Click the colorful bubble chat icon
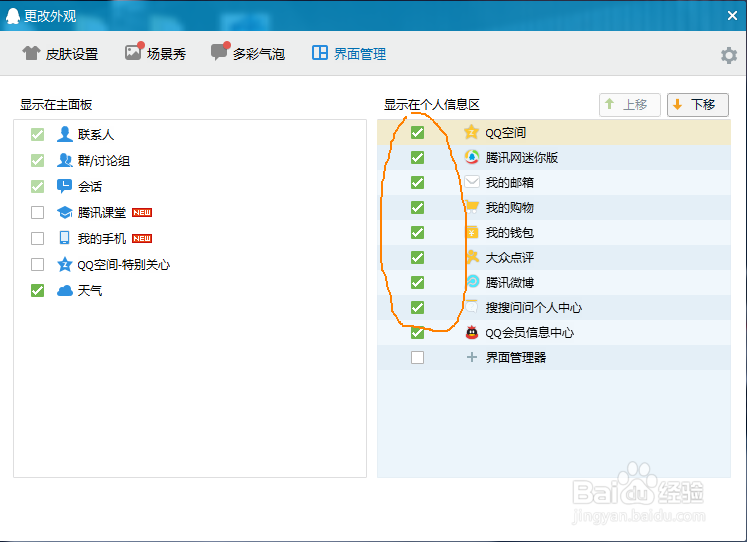747x542 pixels. point(220,51)
